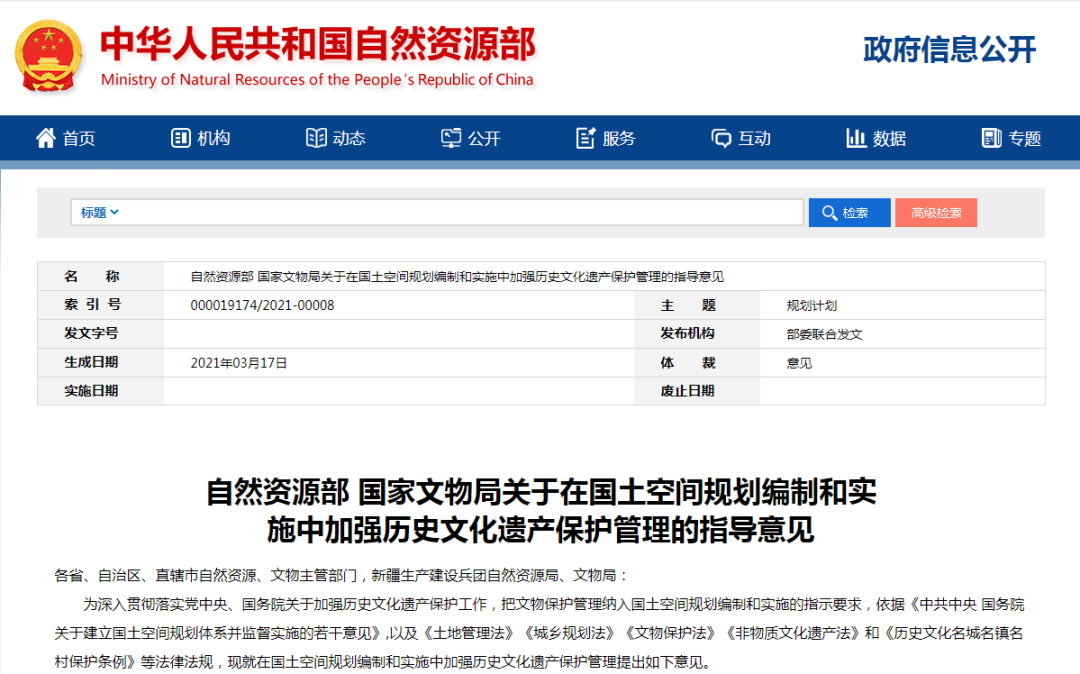Viewport: 1080px width, 674px height.
Task: Click paragraph text starting 为深入贯彻落实党中央
Action: point(539,633)
